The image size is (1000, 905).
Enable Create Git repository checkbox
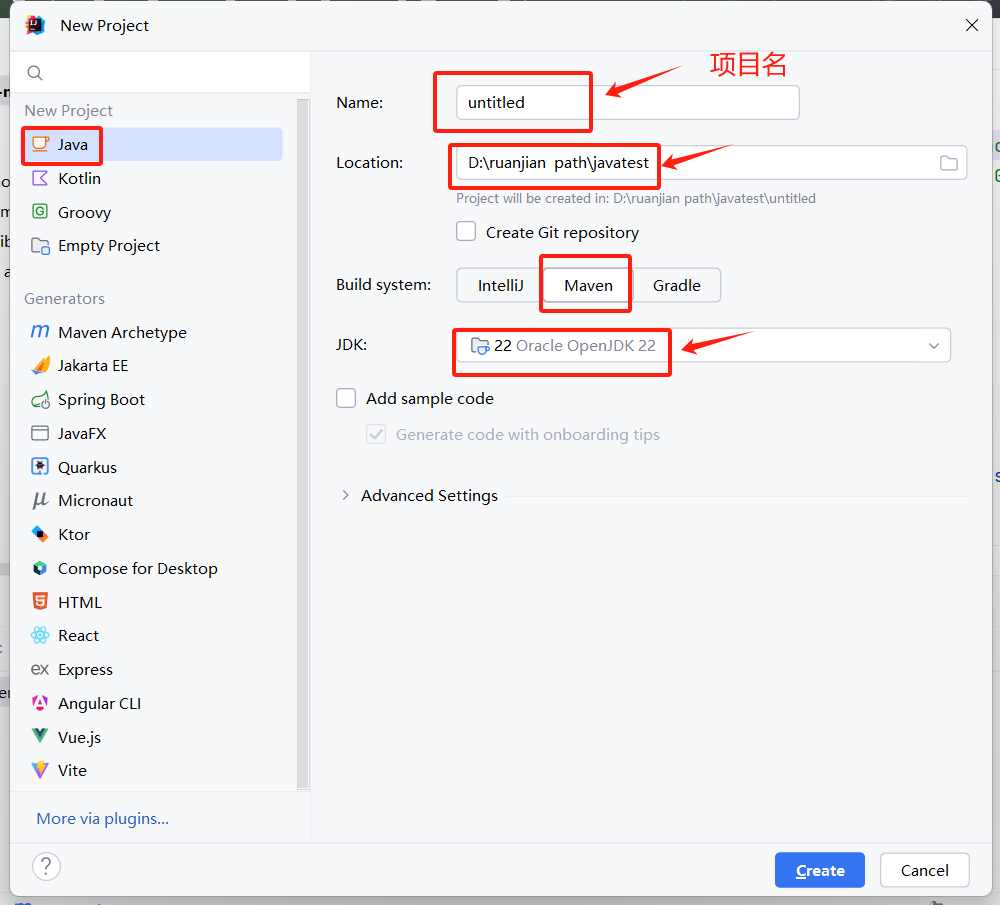(466, 231)
